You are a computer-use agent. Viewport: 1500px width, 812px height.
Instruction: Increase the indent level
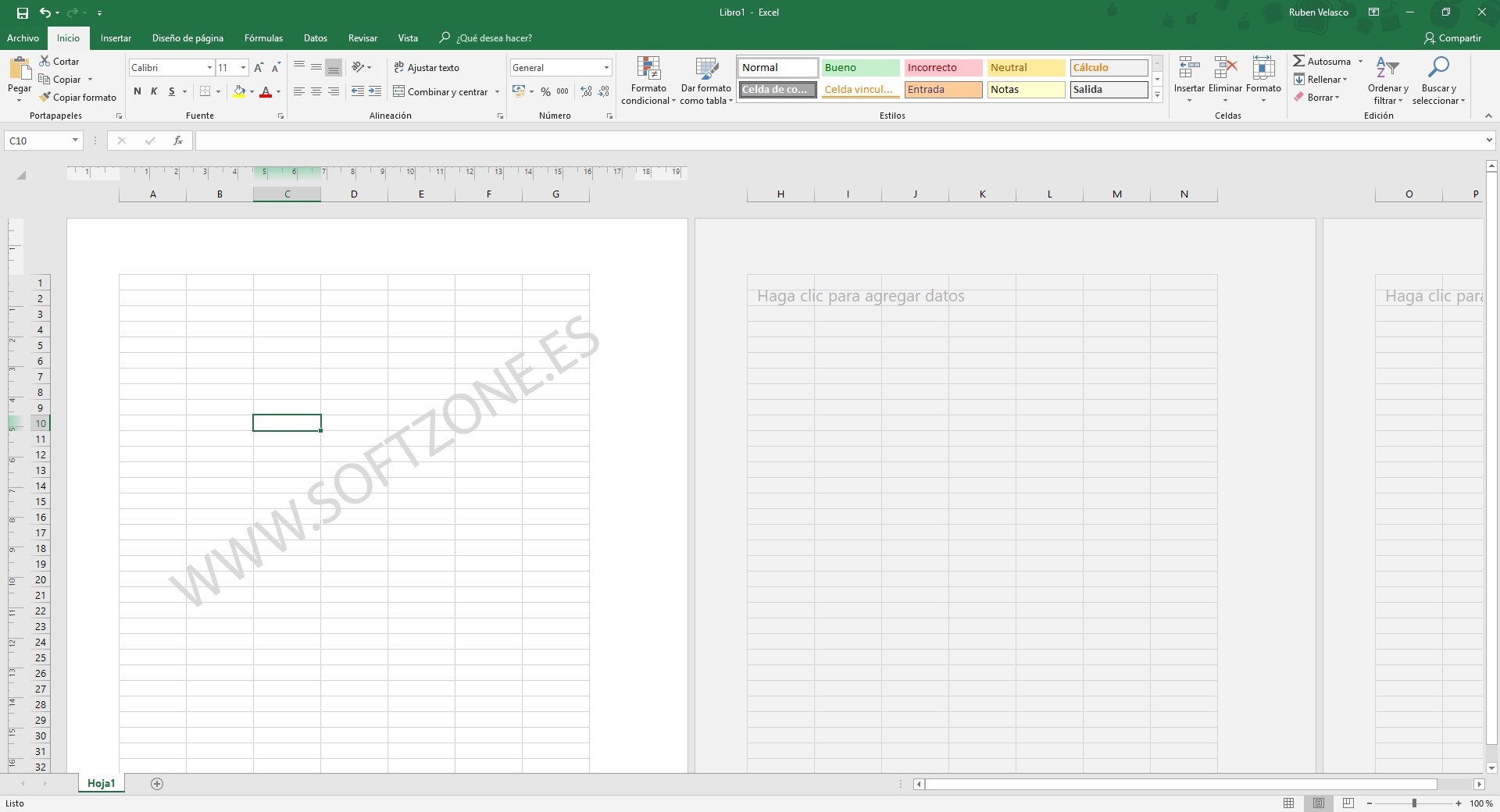click(375, 92)
